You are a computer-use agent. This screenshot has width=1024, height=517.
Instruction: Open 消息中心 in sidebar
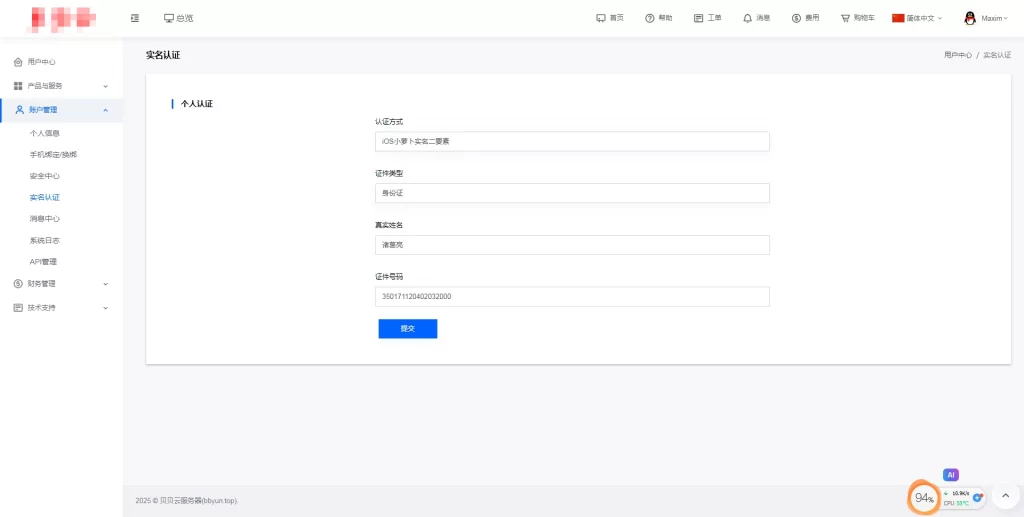point(45,219)
